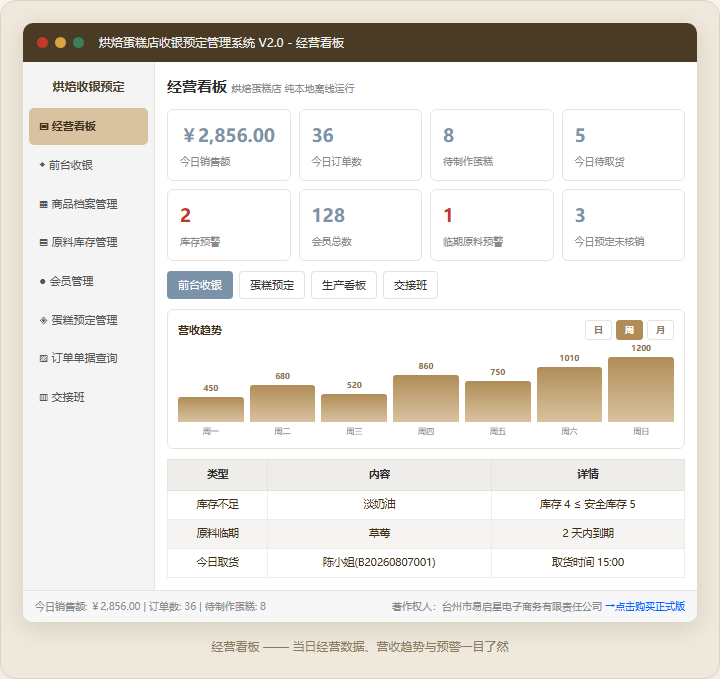Click the 周二 bar labeled 680
The image size is (720, 679).
[282, 404]
